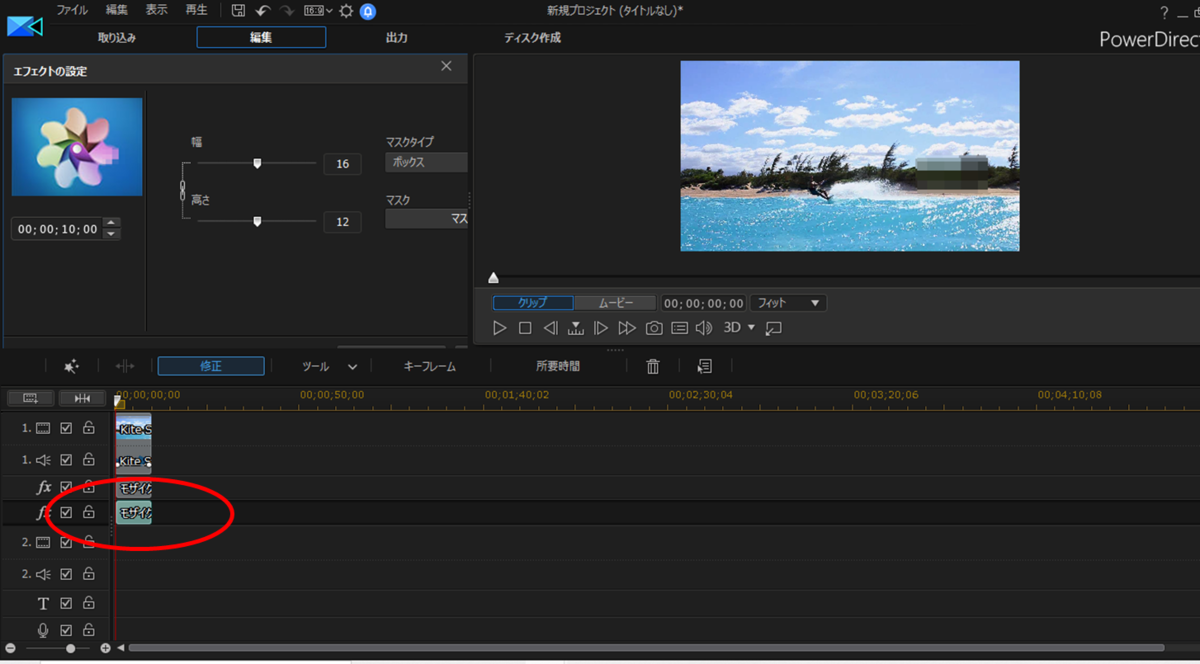The width and height of the screenshot is (1200, 664).
Task: Open the フィット zoom dropdown
Action: click(788, 303)
